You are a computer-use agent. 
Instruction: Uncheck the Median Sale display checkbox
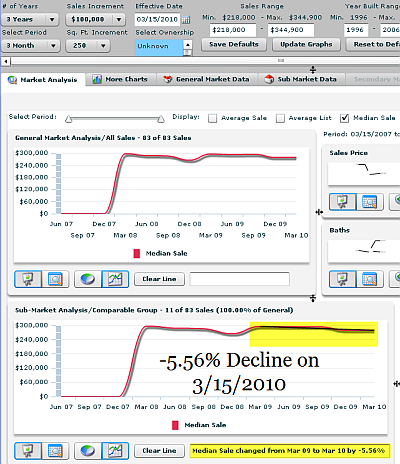(344, 118)
